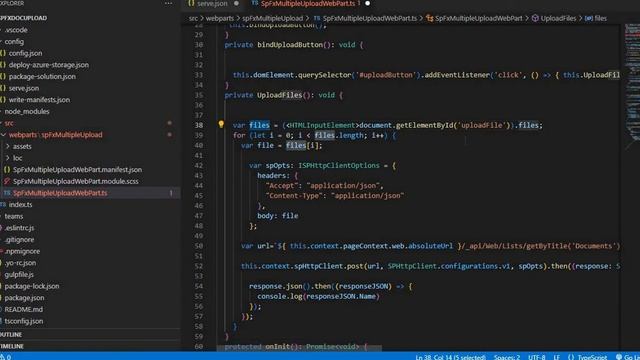Open index.ts file
Viewport: 640px width, 360px height.
click(x=20, y=204)
